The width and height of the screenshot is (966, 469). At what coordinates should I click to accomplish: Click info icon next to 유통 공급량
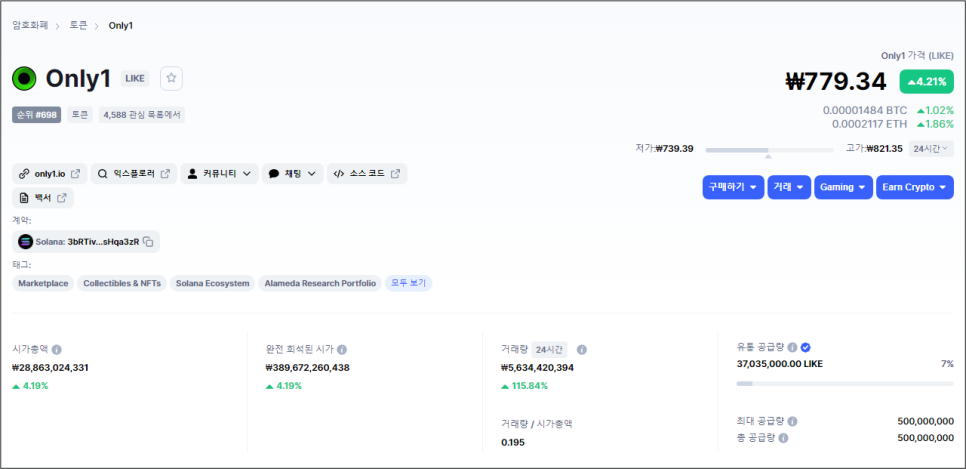coord(792,347)
